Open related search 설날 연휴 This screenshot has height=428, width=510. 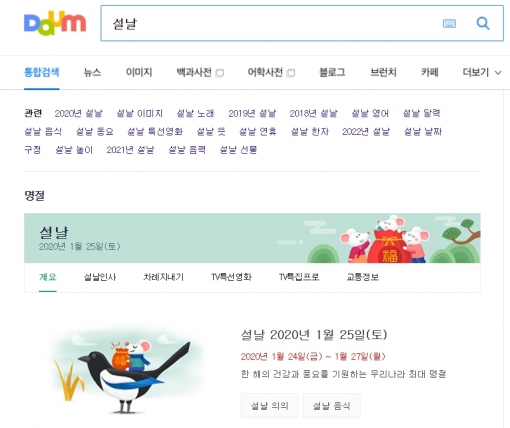(258, 132)
